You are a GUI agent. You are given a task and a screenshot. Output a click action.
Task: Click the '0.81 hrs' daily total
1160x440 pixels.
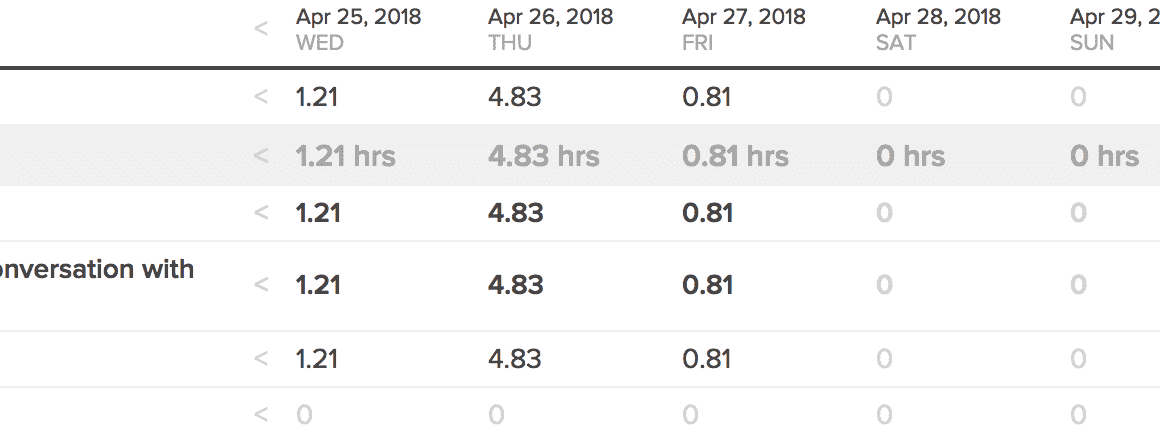click(x=735, y=156)
